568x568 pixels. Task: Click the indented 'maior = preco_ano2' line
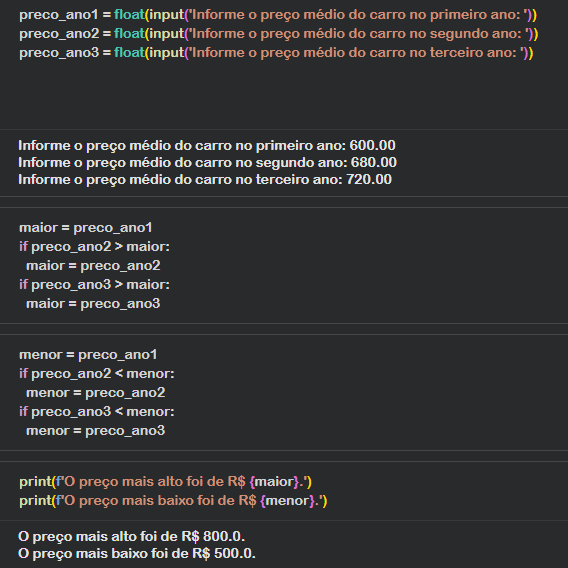(93, 266)
